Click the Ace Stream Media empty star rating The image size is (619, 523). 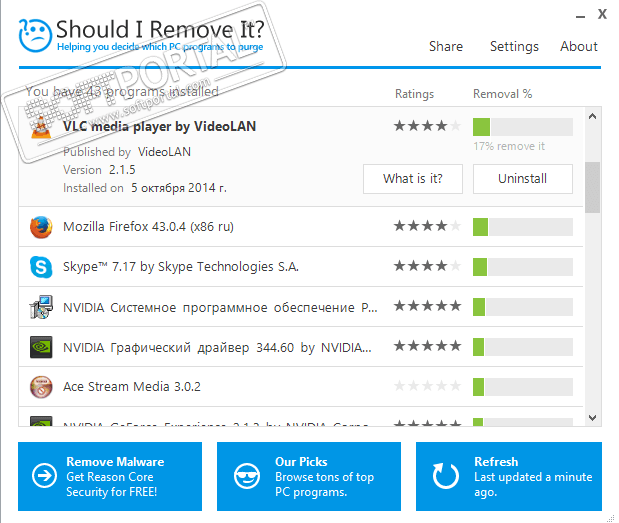[x=427, y=386]
